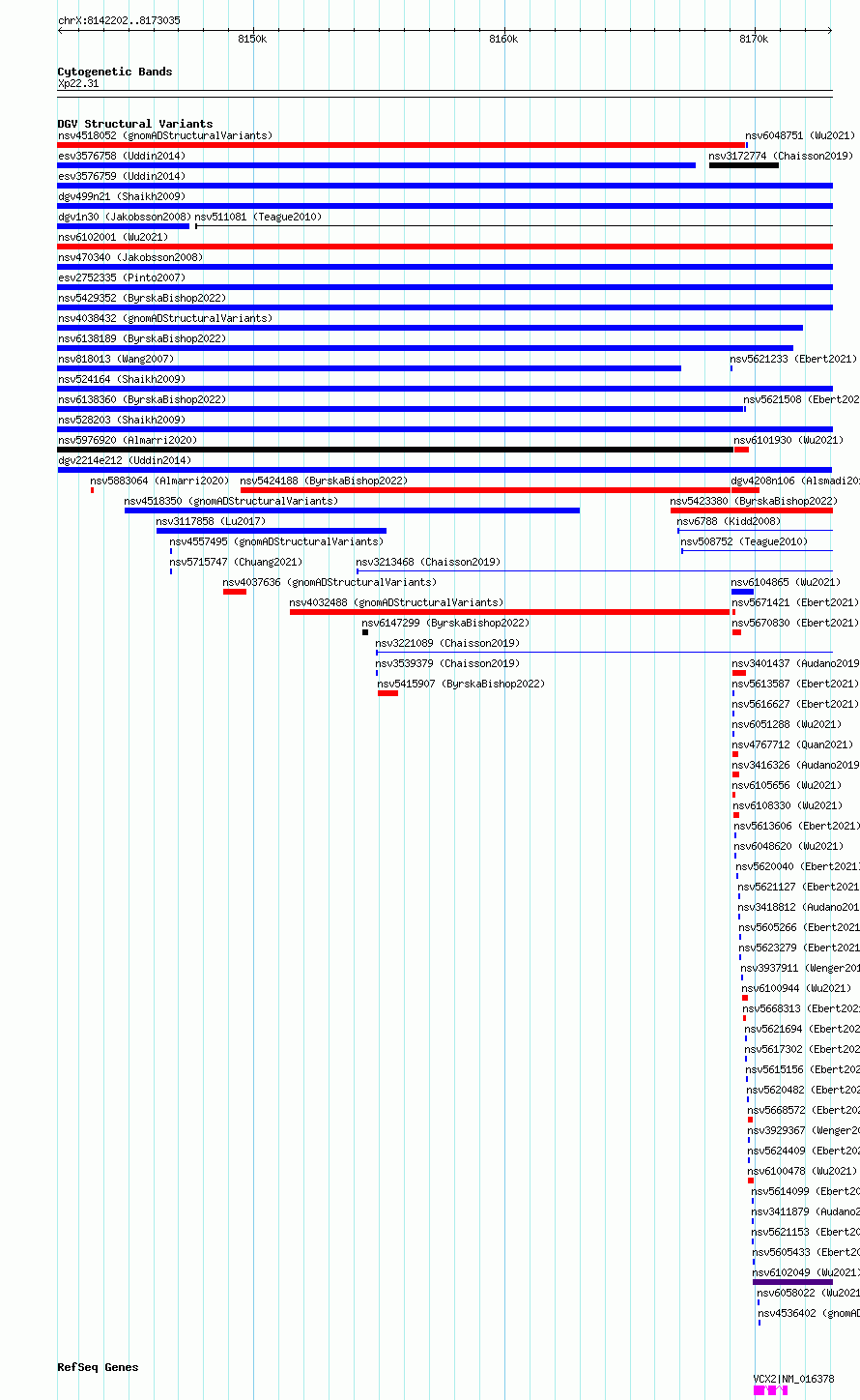Select the nsv818013 (Wang2007) label

point(116,359)
